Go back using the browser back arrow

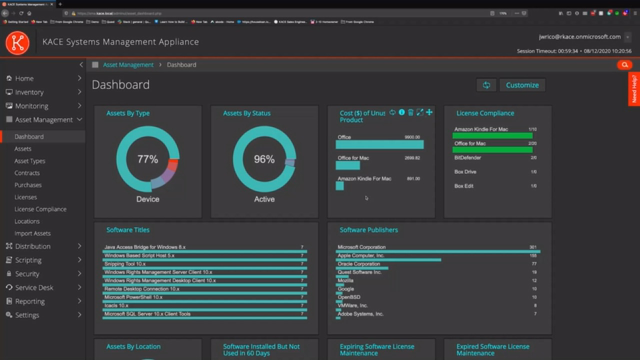coord(5,13)
